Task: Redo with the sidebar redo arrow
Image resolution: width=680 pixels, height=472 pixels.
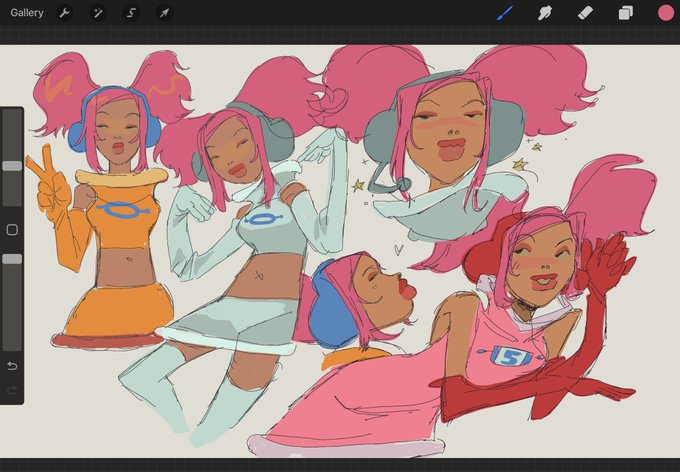Action: tap(12, 390)
